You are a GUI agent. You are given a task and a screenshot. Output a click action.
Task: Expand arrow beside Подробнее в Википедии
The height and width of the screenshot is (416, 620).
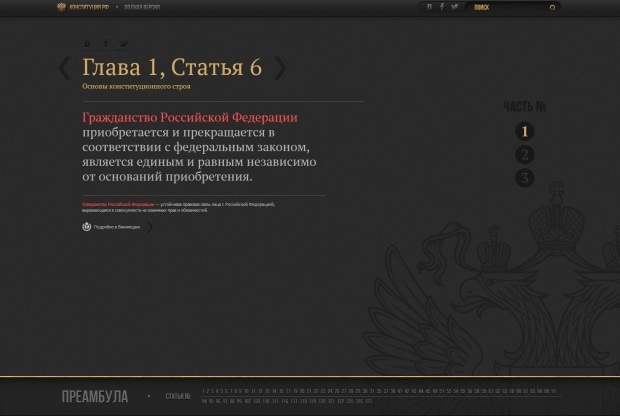coord(150,227)
